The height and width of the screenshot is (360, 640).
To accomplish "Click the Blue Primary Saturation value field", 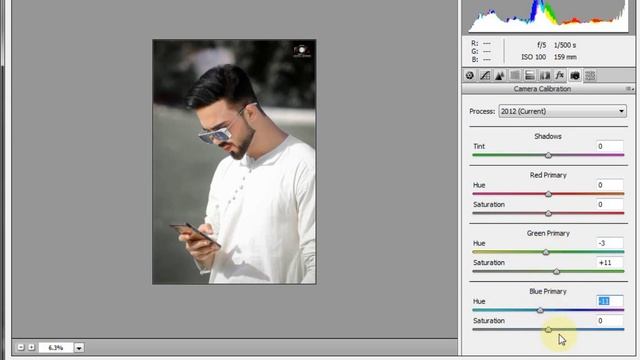I will point(610,320).
